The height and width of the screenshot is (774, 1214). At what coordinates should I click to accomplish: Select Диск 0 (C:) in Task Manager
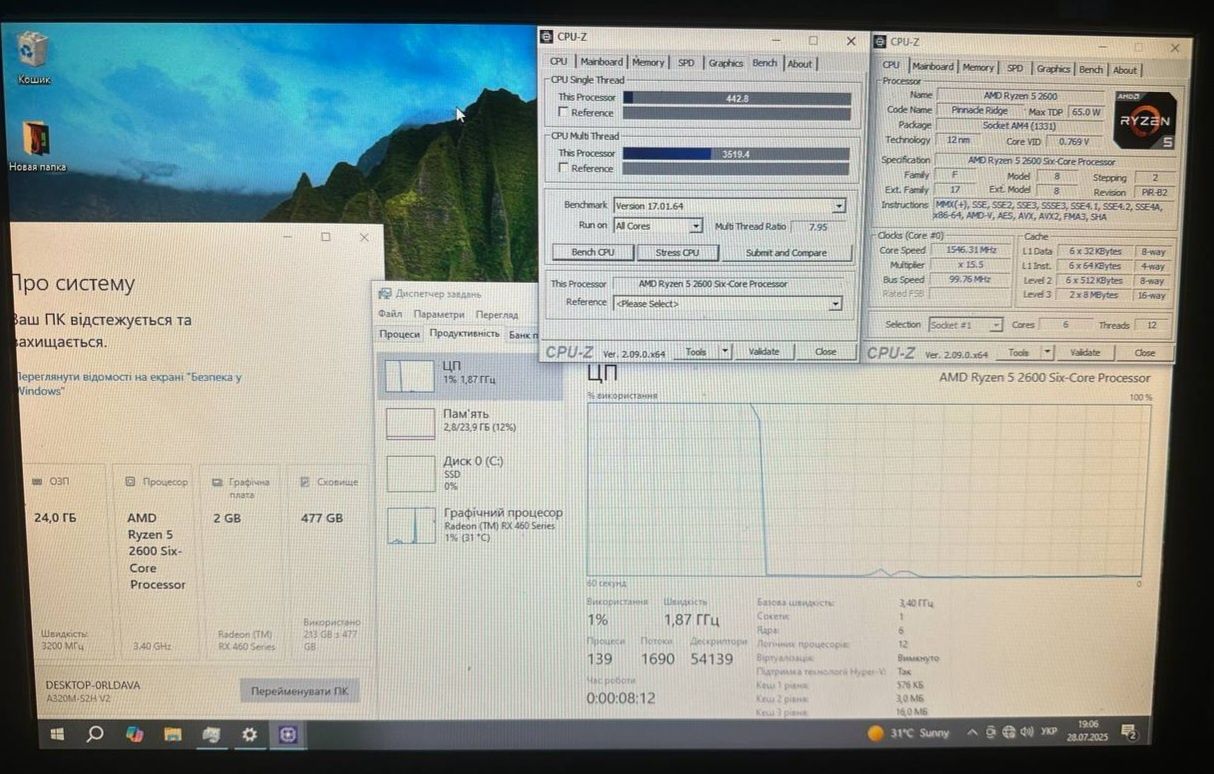coord(470,473)
